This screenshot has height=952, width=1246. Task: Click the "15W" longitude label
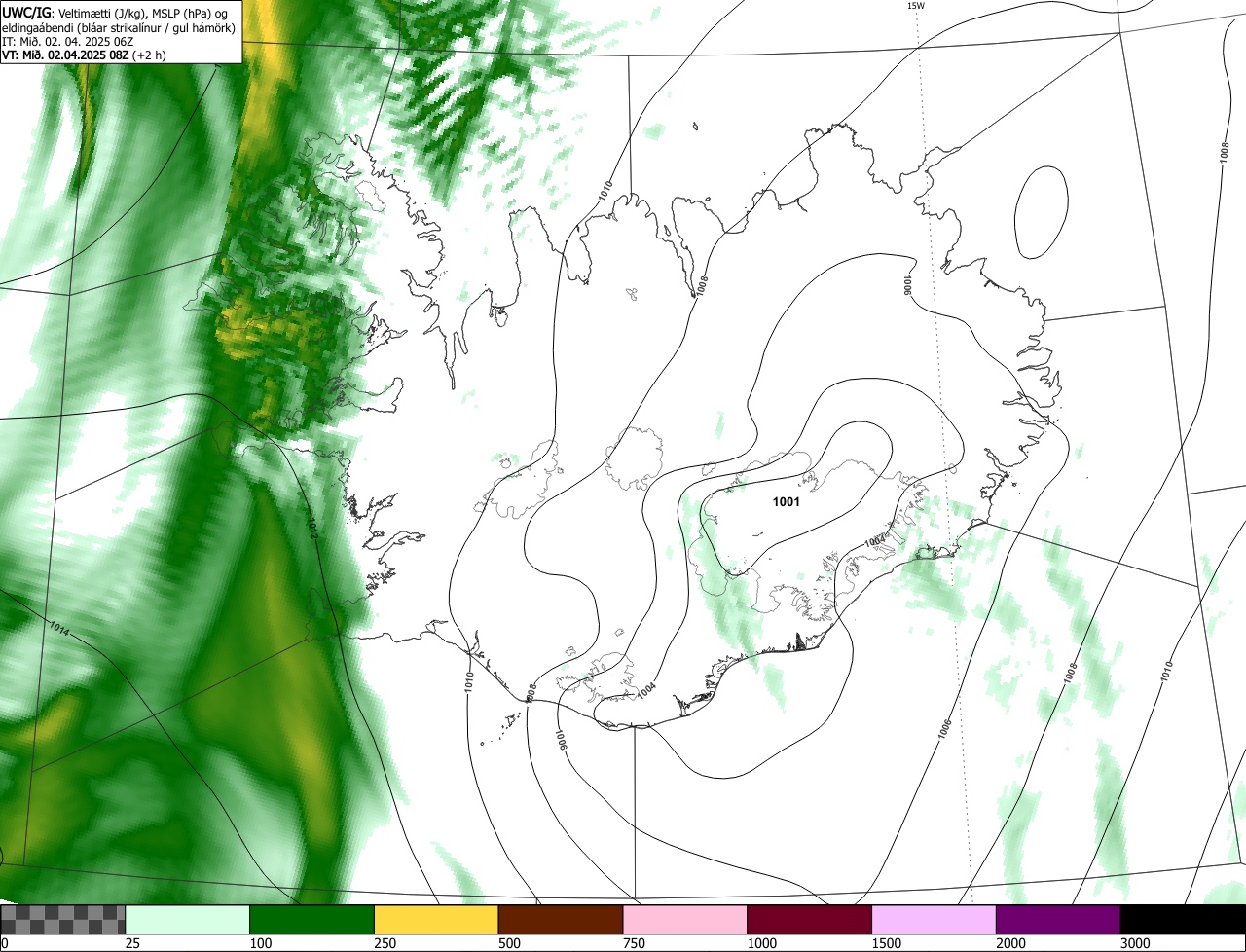[915, 6]
